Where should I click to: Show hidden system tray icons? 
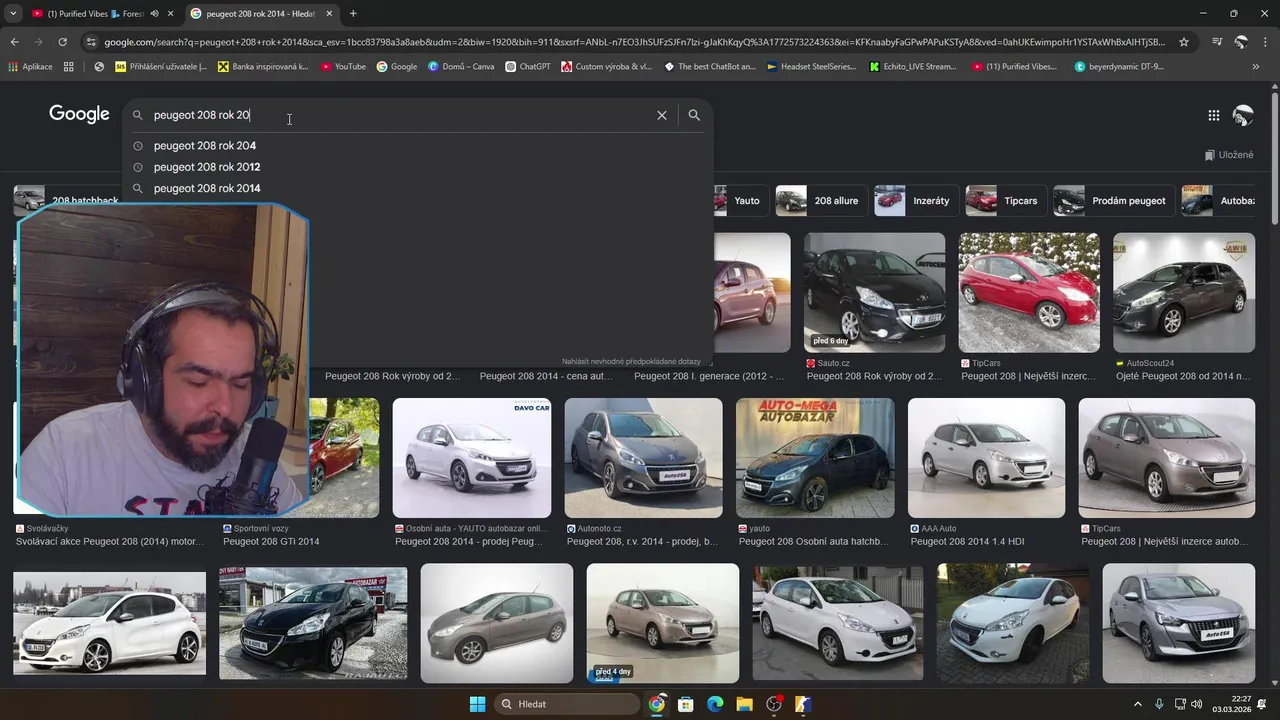(1137, 704)
